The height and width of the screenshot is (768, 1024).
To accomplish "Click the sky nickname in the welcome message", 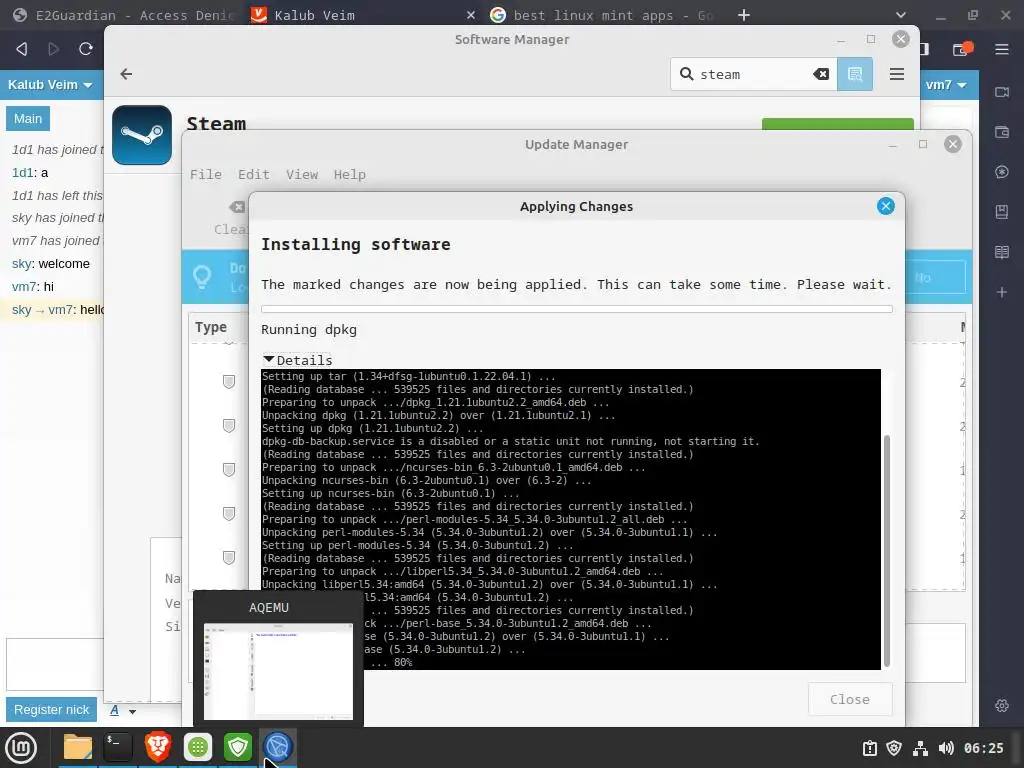I will click(x=22, y=264).
